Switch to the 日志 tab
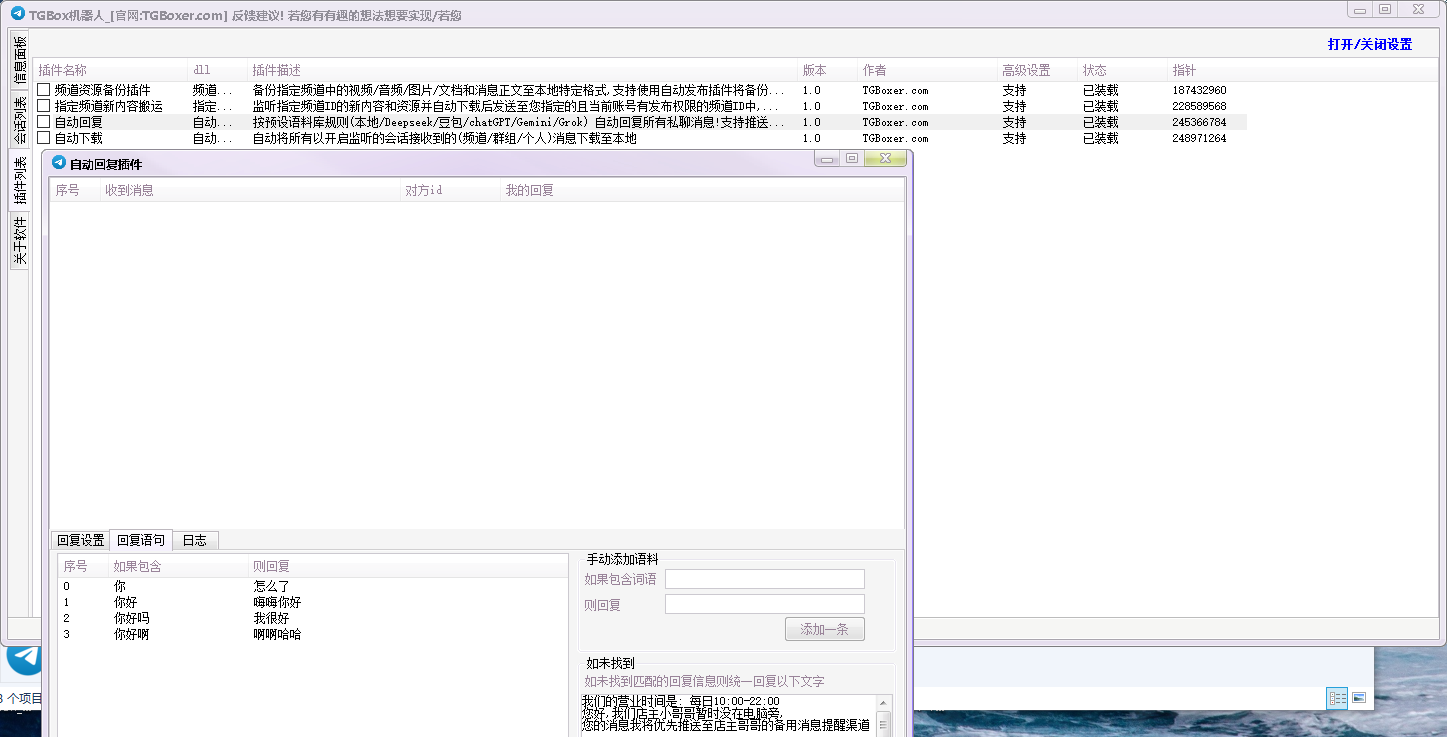Image resolution: width=1447 pixels, height=737 pixels. pyautogui.click(x=195, y=540)
